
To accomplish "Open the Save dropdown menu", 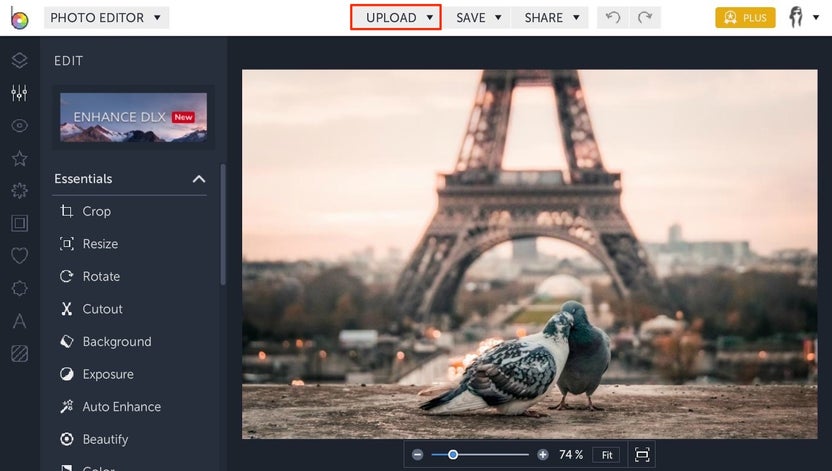I will (x=476, y=18).
